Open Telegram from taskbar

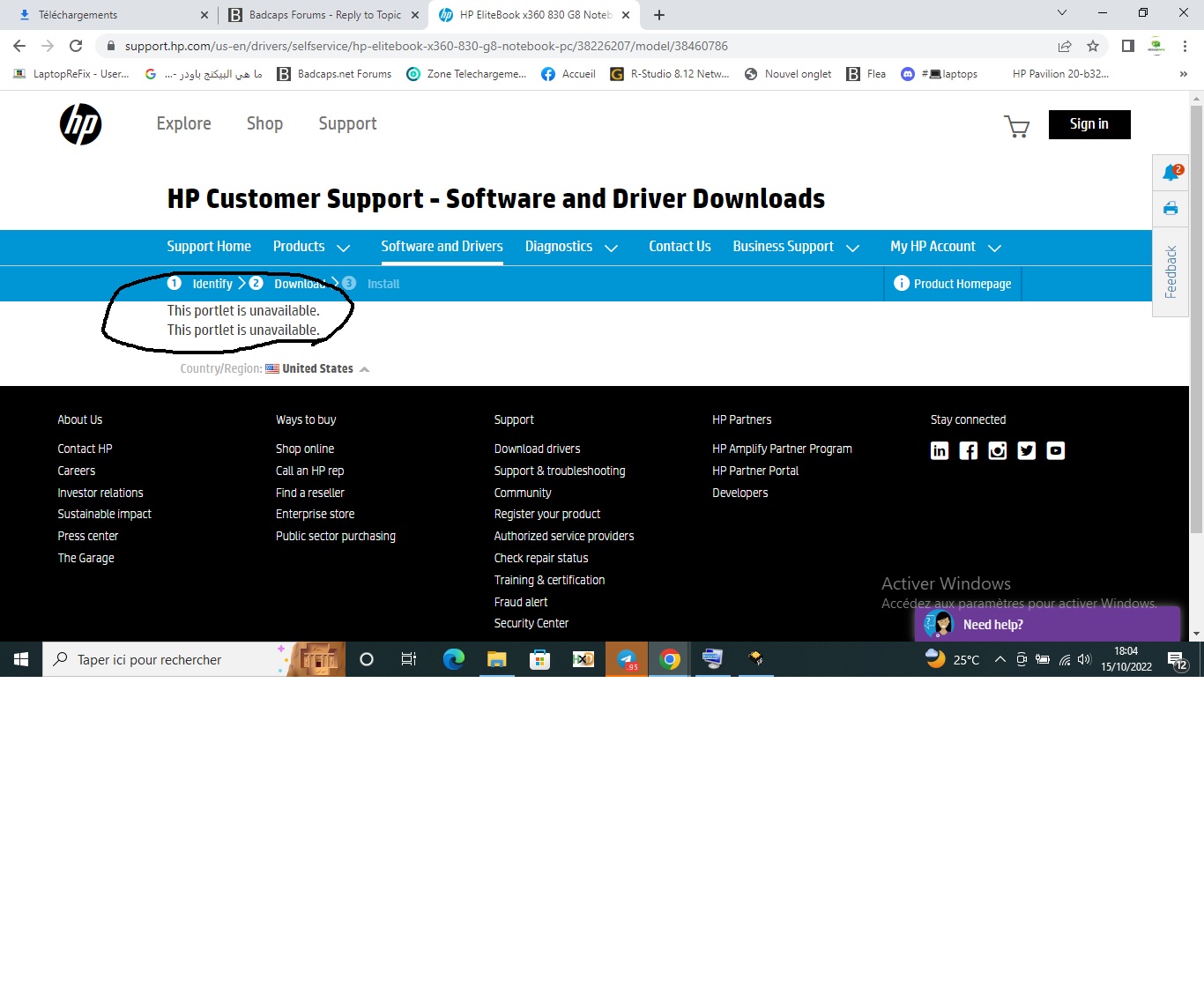627,659
